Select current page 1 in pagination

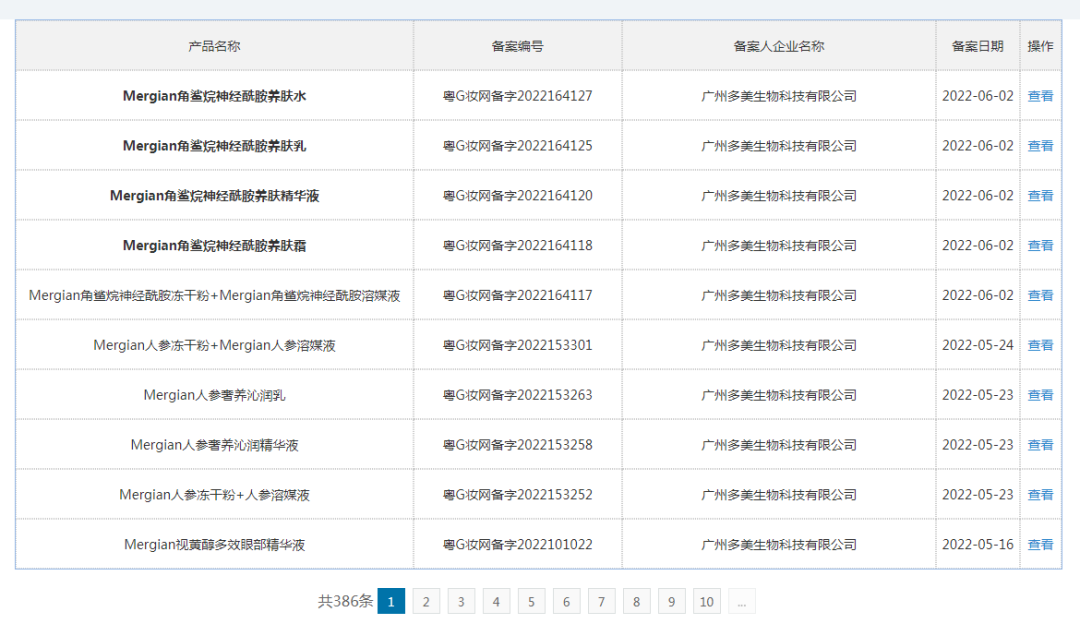click(391, 601)
